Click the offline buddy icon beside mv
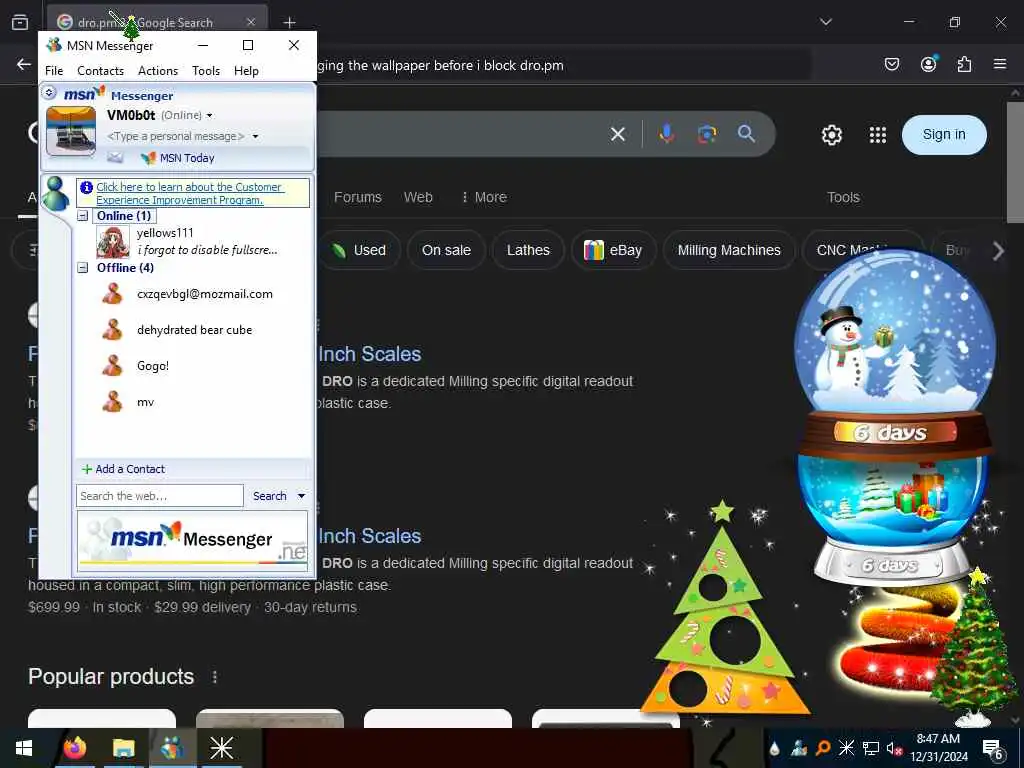 pos(112,402)
